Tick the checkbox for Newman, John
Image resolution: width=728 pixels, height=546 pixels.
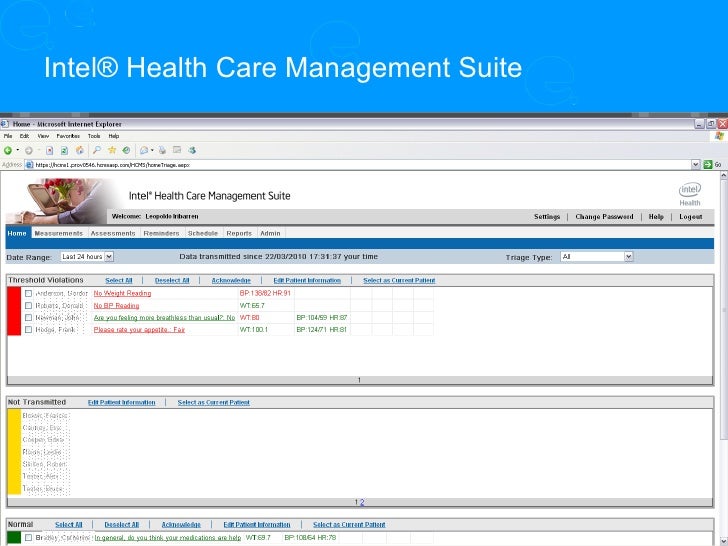coord(28,318)
